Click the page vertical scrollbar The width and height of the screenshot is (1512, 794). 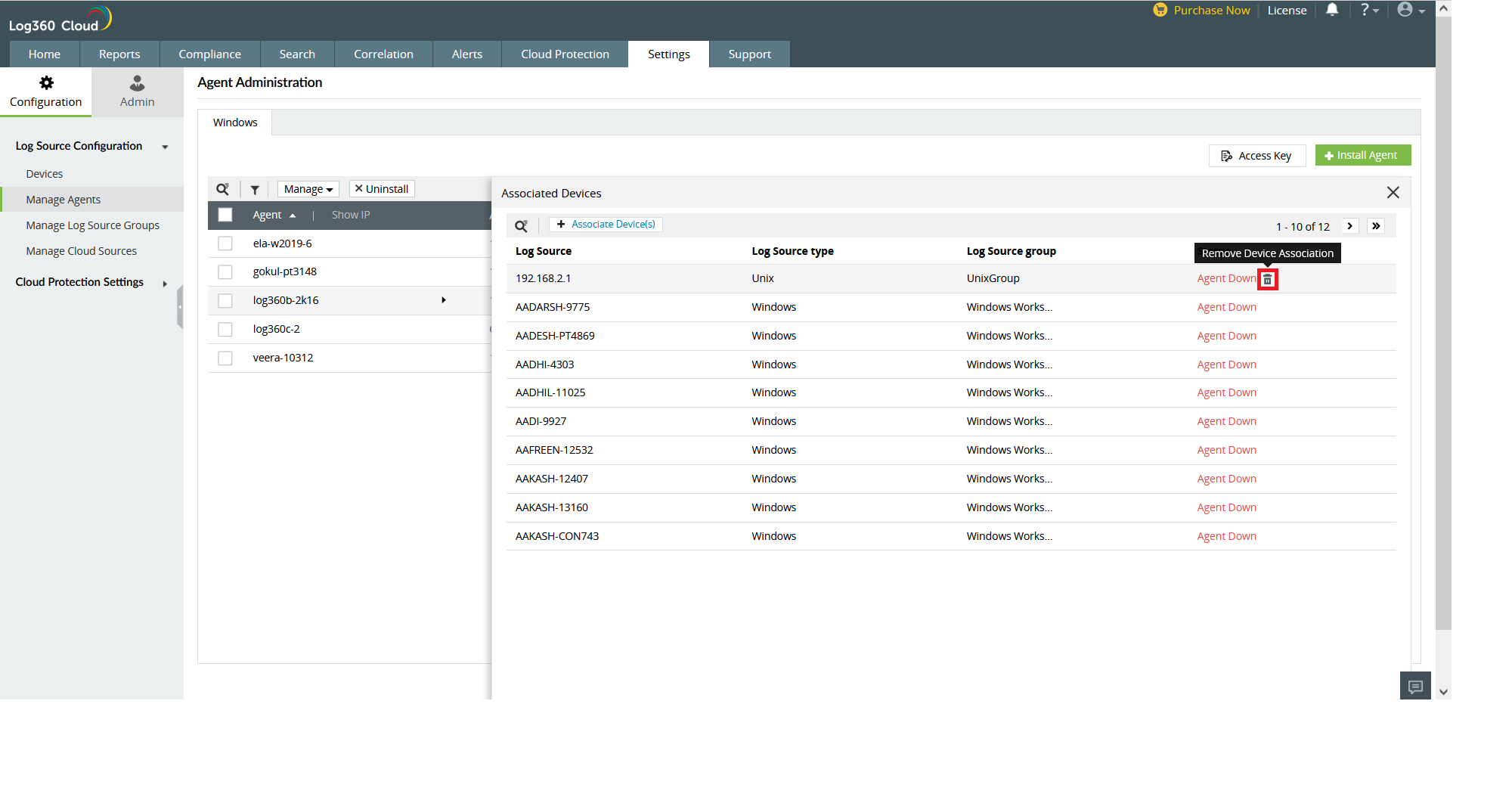tap(1443, 340)
